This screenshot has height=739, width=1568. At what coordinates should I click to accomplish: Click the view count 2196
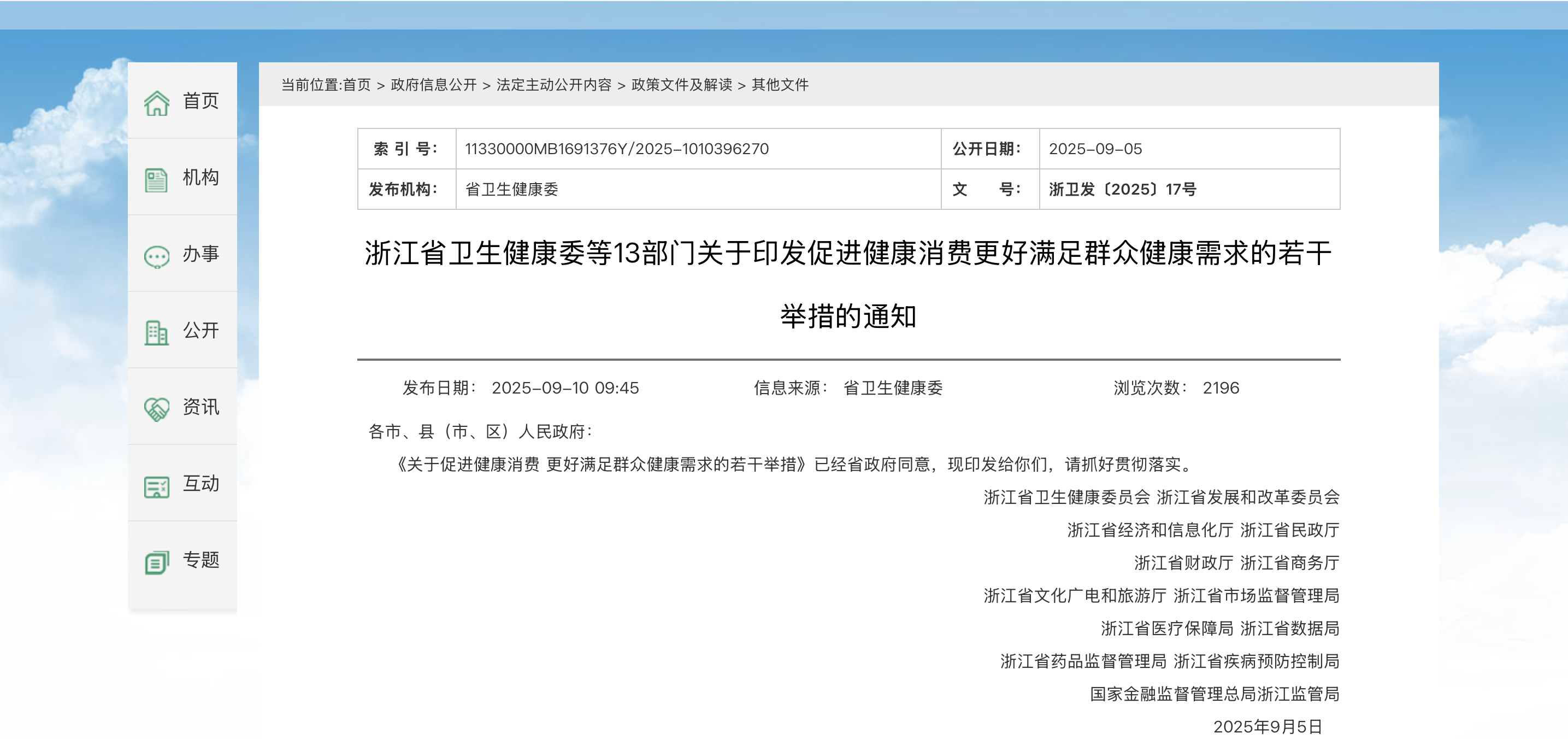1221,388
